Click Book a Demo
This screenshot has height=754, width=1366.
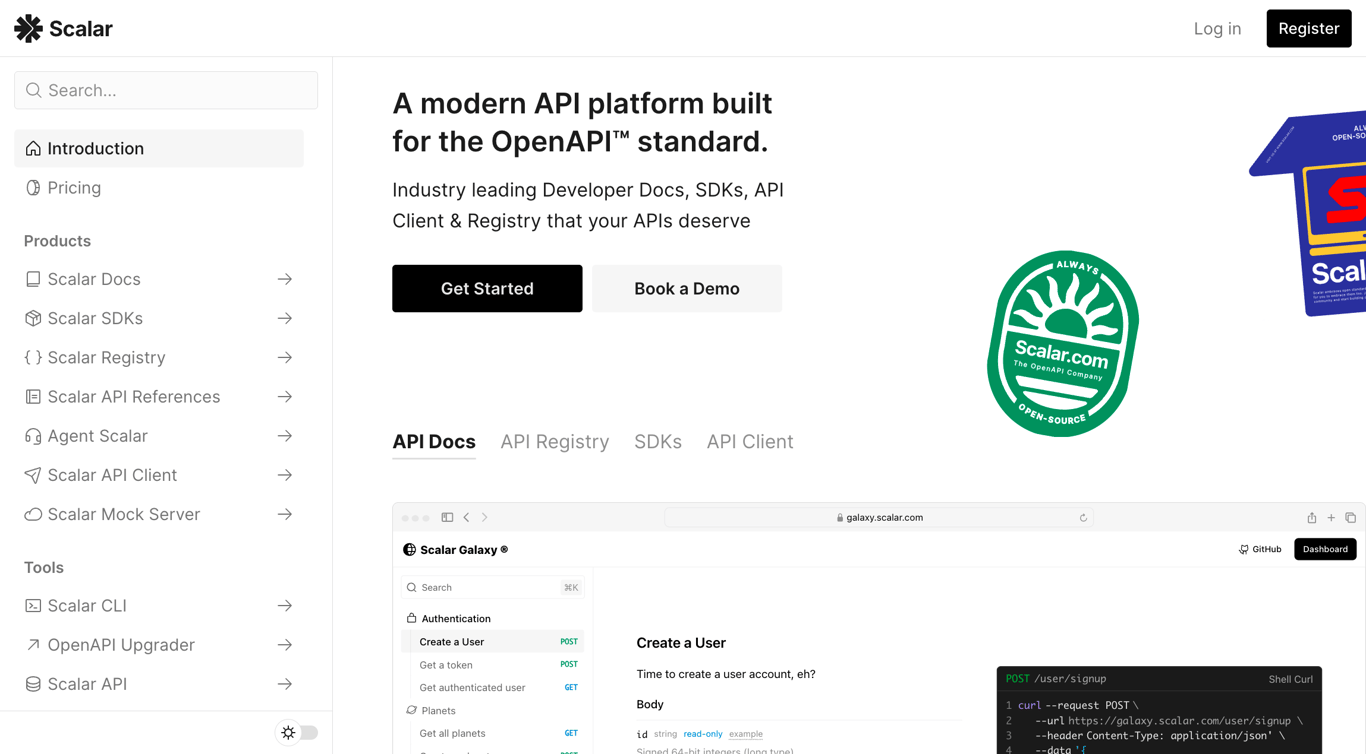(x=687, y=288)
